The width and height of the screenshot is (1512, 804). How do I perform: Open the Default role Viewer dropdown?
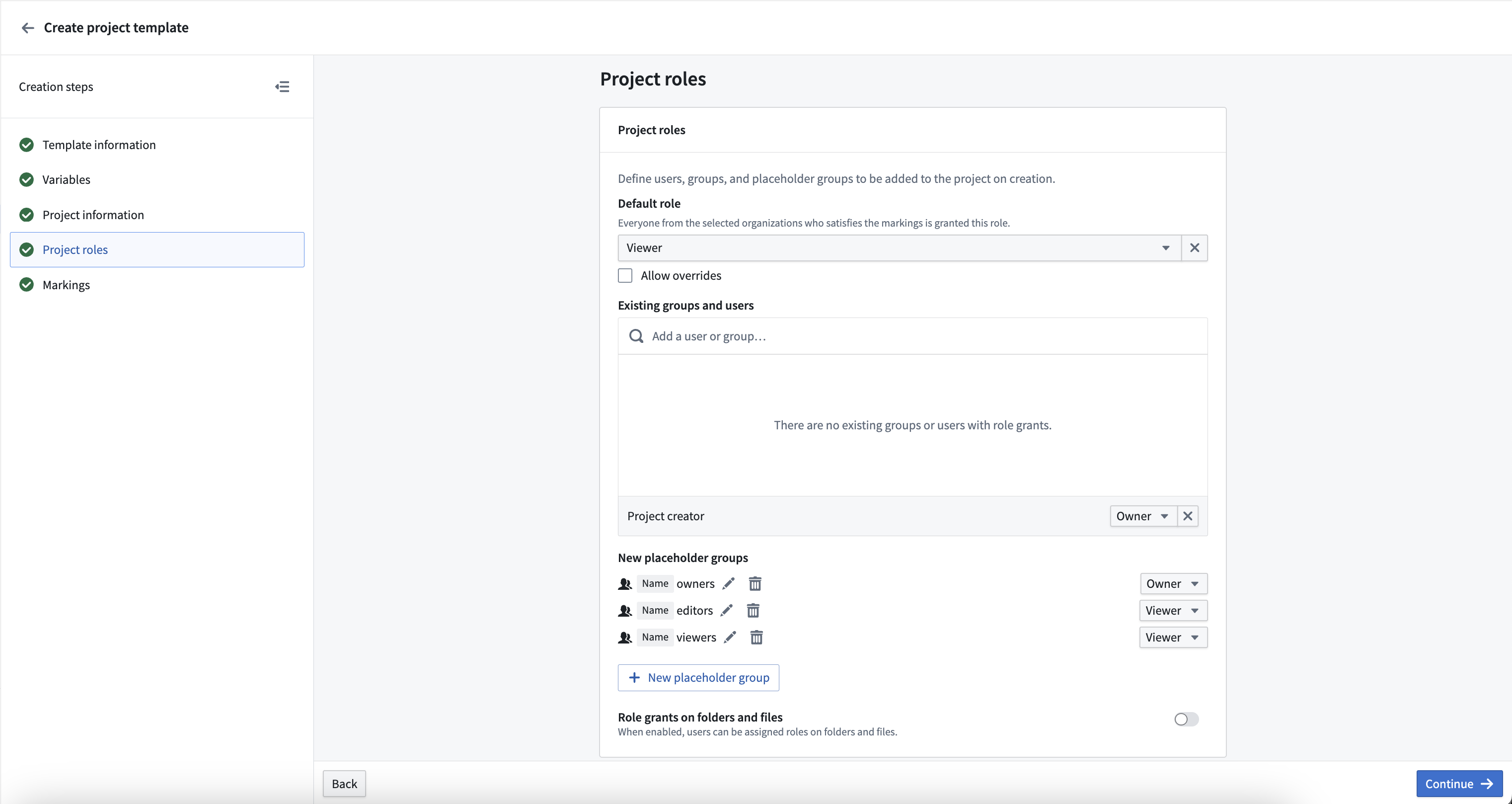899,248
